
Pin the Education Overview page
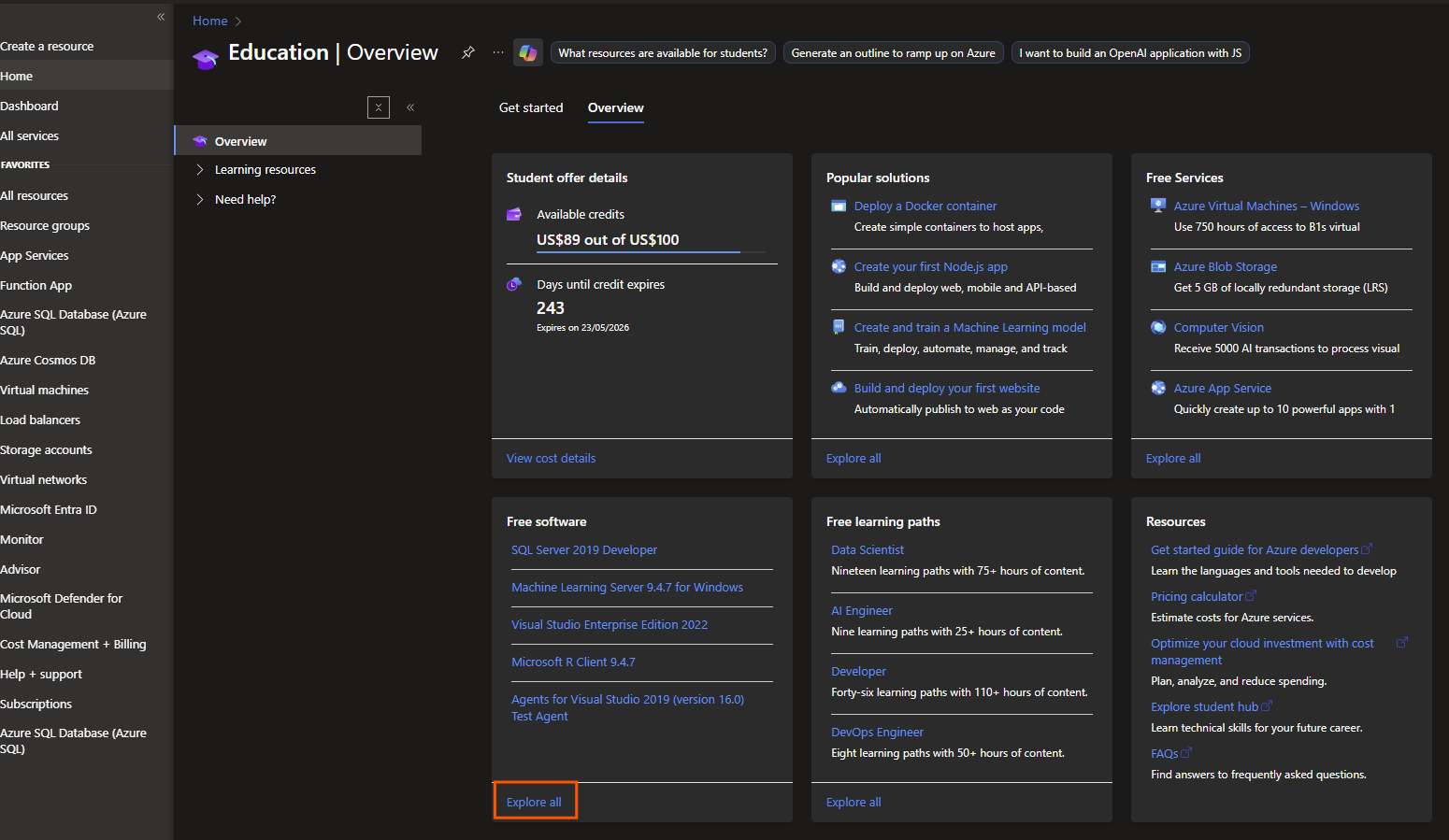468,52
